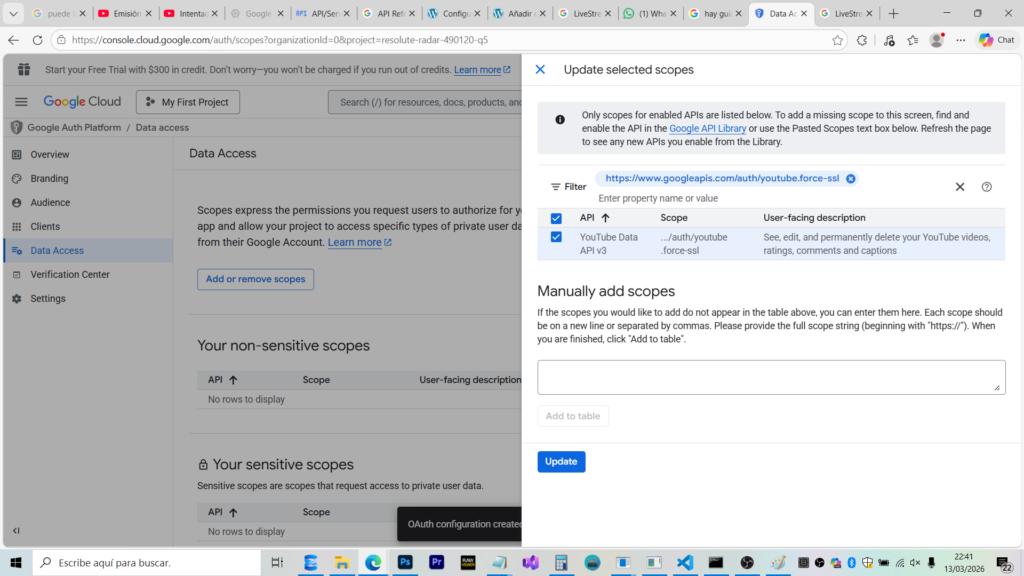The width and height of the screenshot is (1024, 576).
Task: Reload the page with the refresh icon
Action: (x=37, y=40)
